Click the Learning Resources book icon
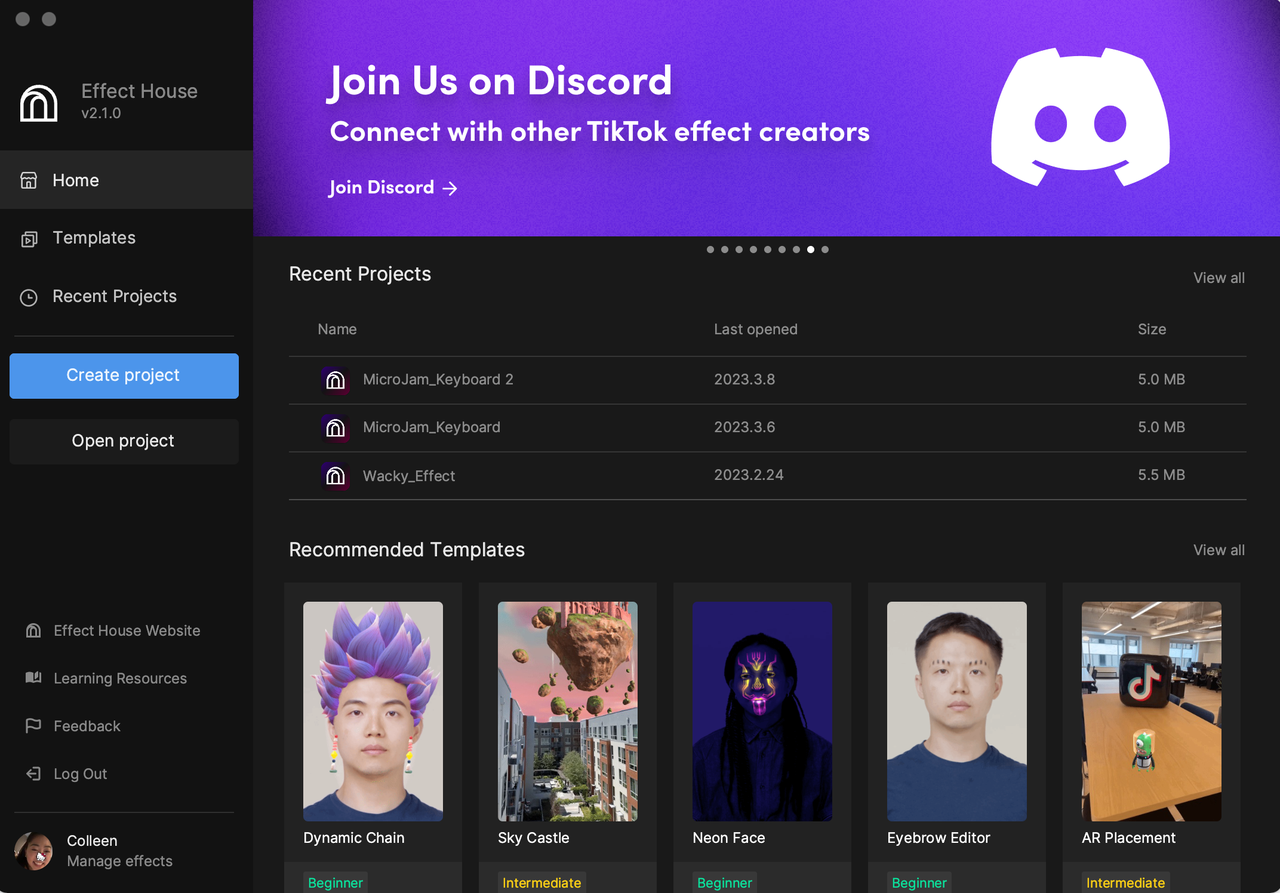The width and height of the screenshot is (1280, 893). click(x=33, y=678)
